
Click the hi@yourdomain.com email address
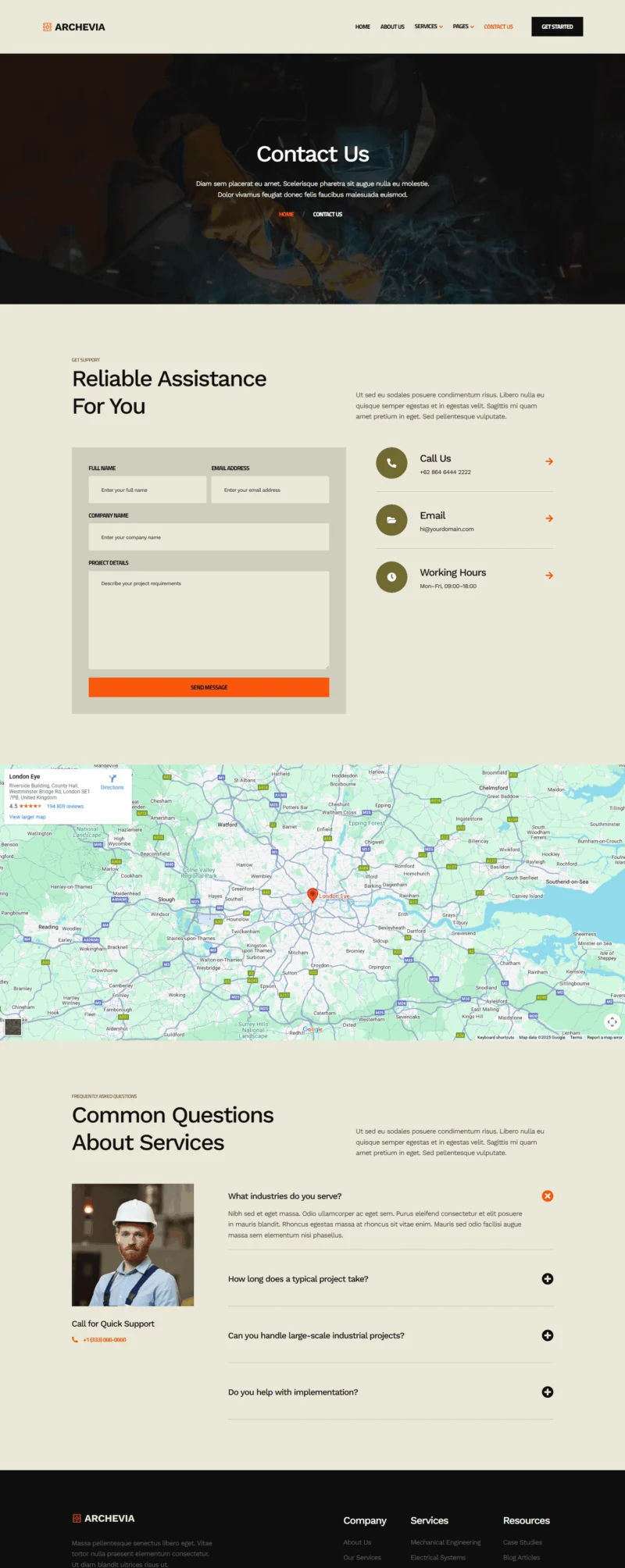[x=447, y=529]
